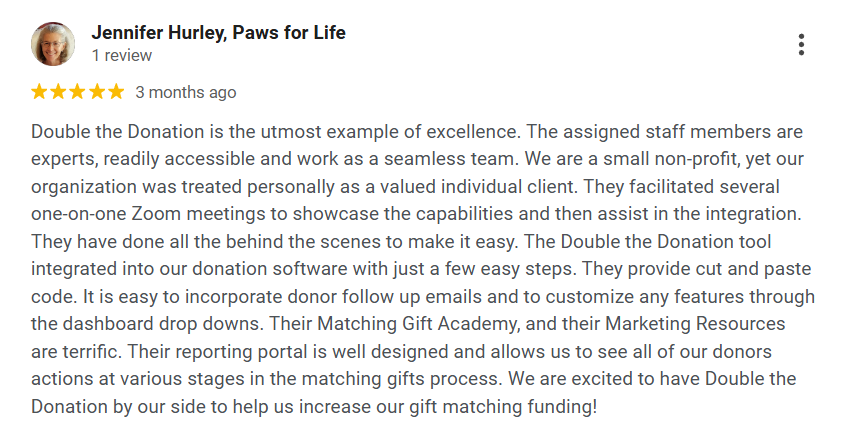Click the "3 months ago" timestamp
This screenshot has height=438, width=853.
(186, 93)
